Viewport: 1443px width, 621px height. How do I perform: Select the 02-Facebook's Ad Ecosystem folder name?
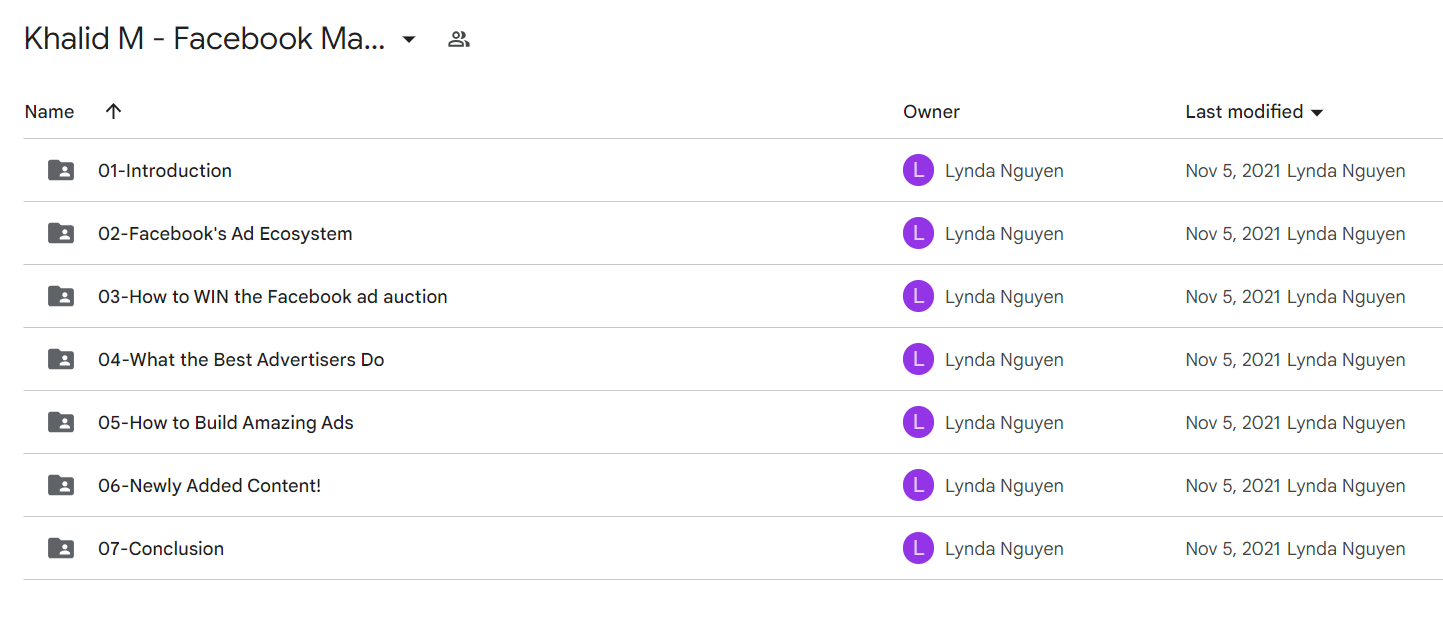225,234
